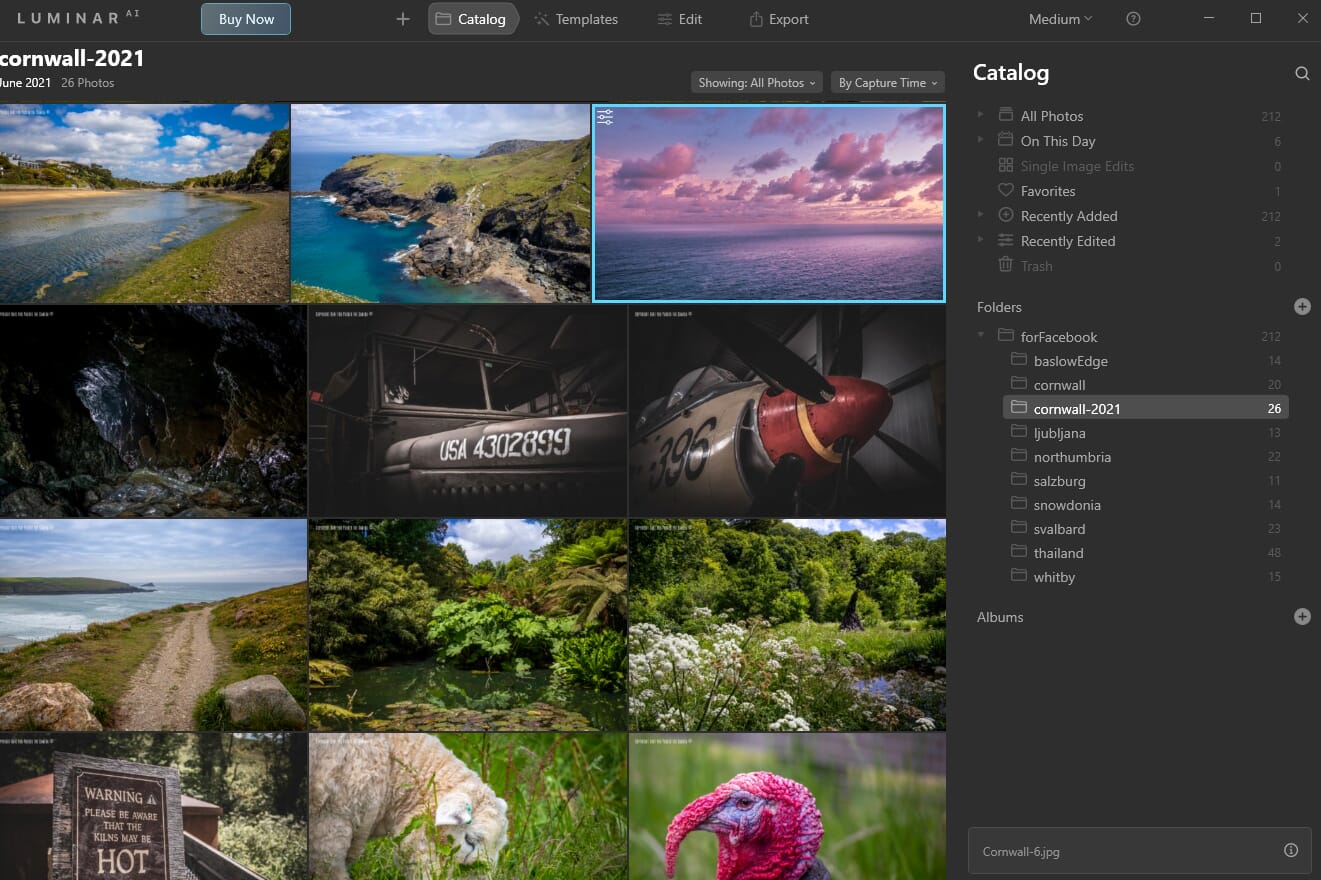This screenshot has width=1321, height=880.
Task: Add a new folder using the plus icon beside Folders
Action: (x=1302, y=306)
